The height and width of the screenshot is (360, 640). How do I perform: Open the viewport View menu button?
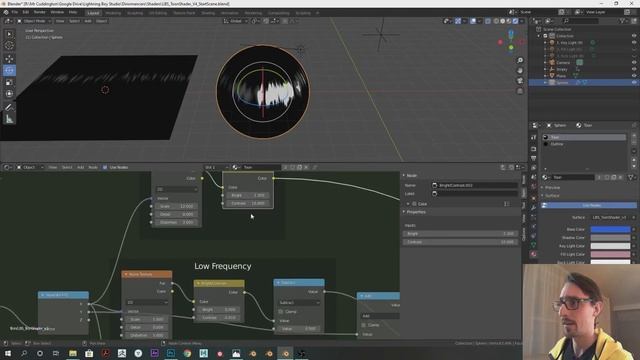(x=60, y=21)
